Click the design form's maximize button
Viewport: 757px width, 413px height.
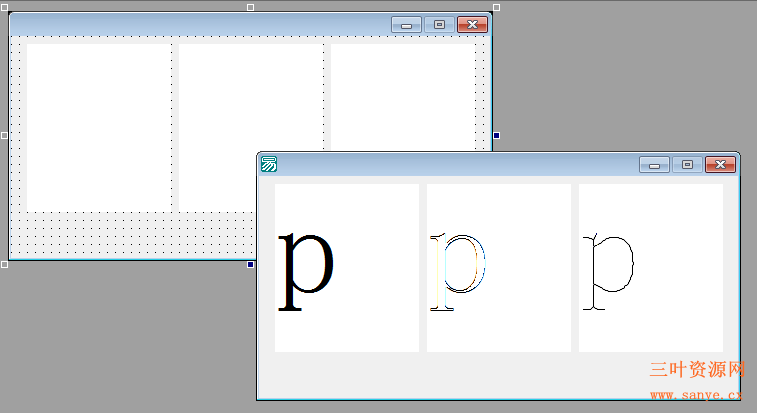(439, 25)
